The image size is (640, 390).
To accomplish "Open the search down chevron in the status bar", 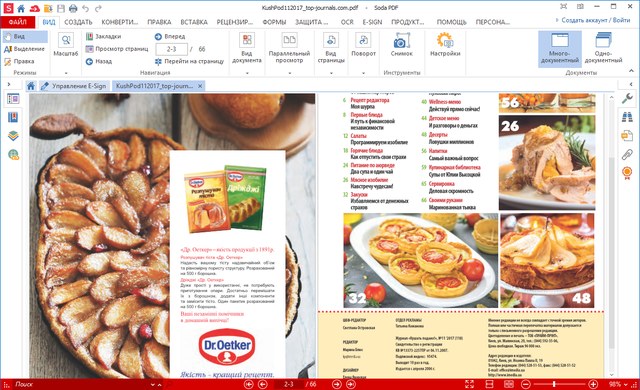I will (x=153, y=384).
